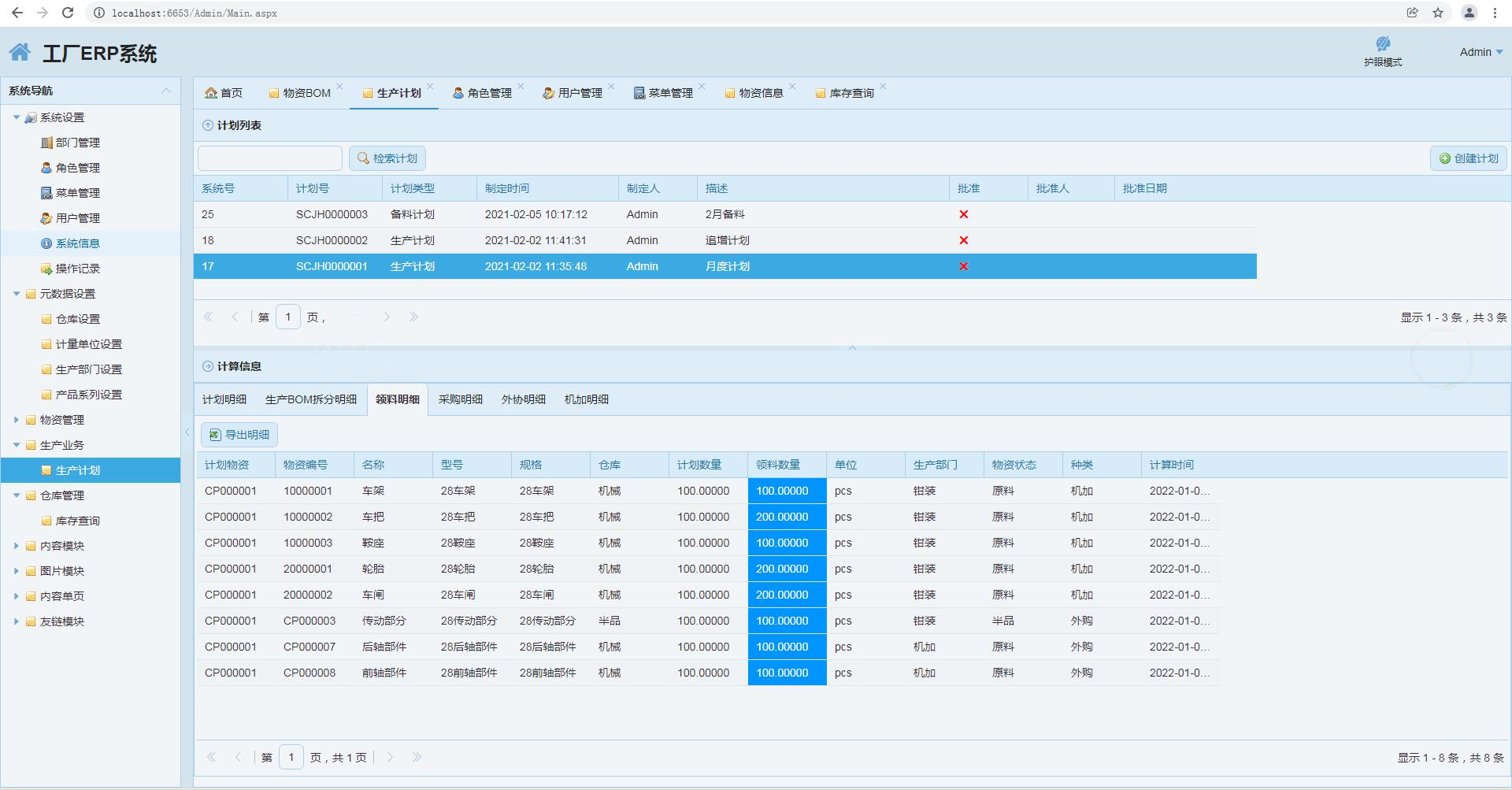Expand the 物资管理 tree node

pyautogui.click(x=17, y=420)
